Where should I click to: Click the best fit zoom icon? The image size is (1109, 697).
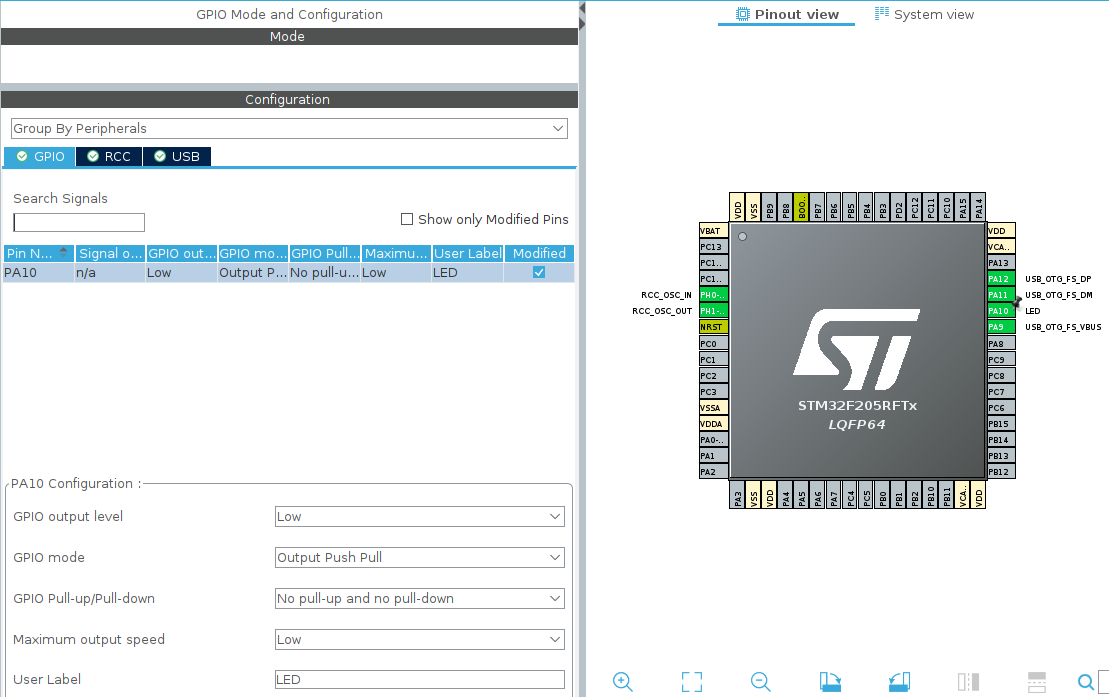[691, 681]
